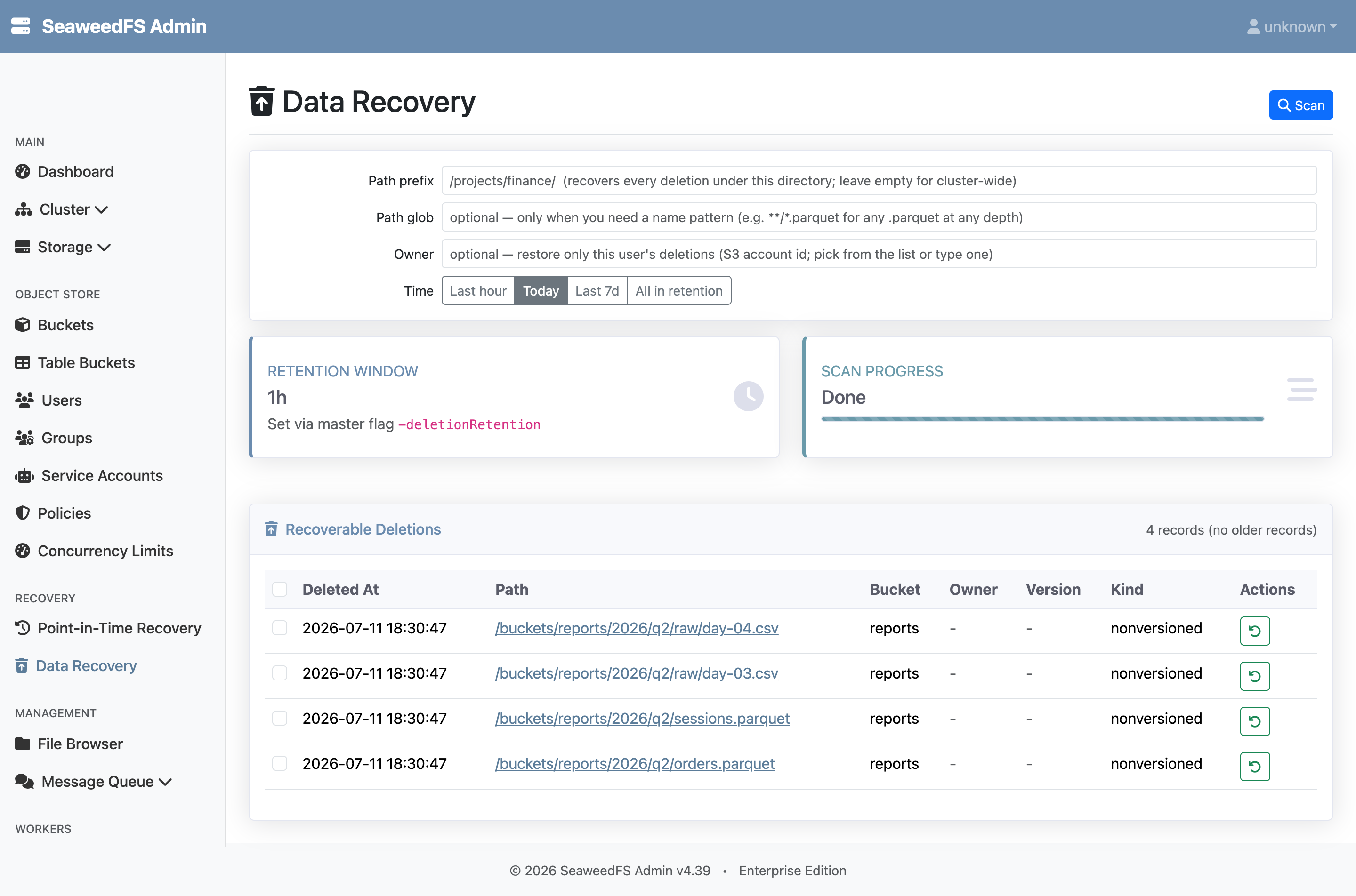Image resolution: width=1356 pixels, height=896 pixels.
Task: Select the Last hour time range
Action: 478,291
